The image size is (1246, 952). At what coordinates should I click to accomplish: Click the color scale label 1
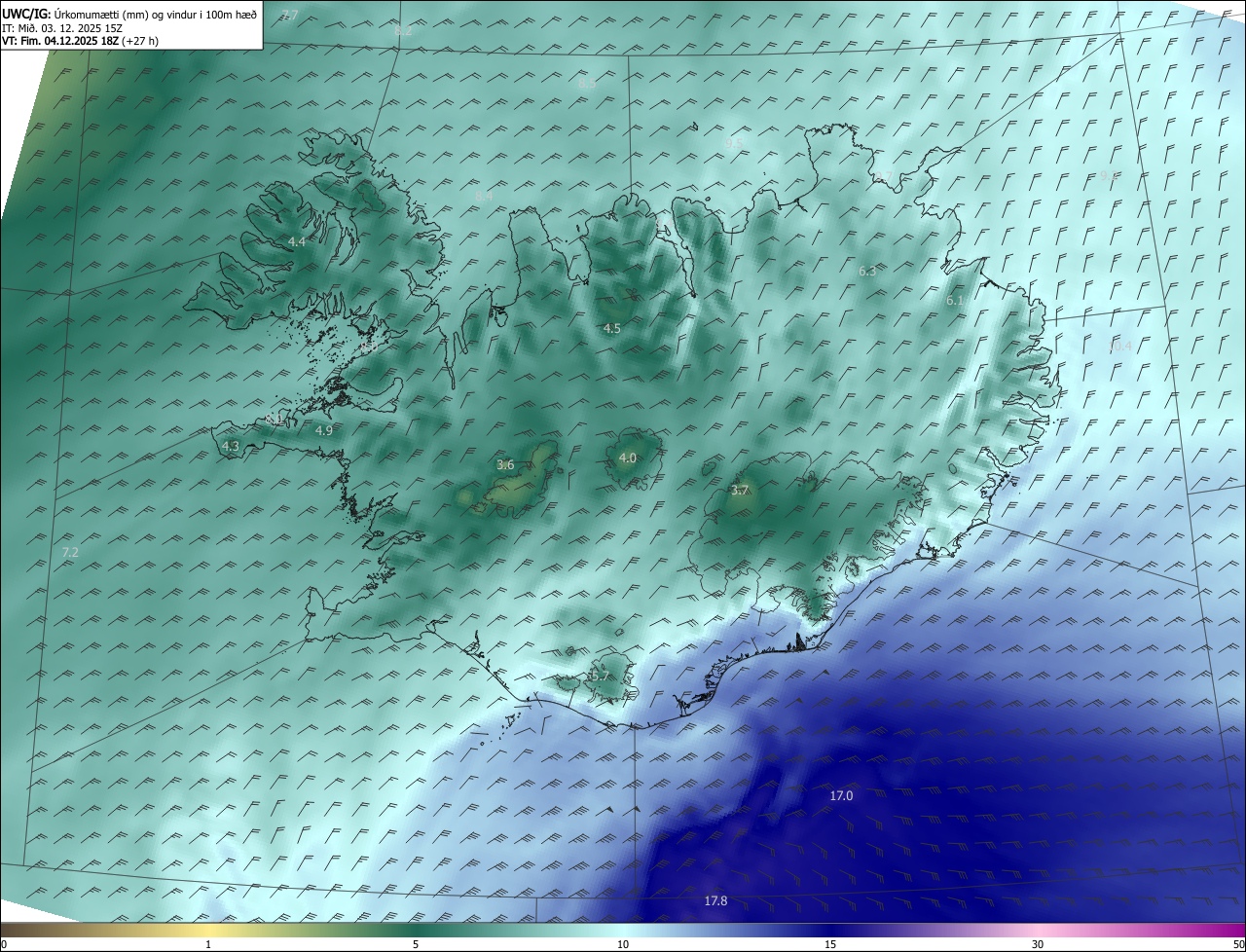(208, 944)
